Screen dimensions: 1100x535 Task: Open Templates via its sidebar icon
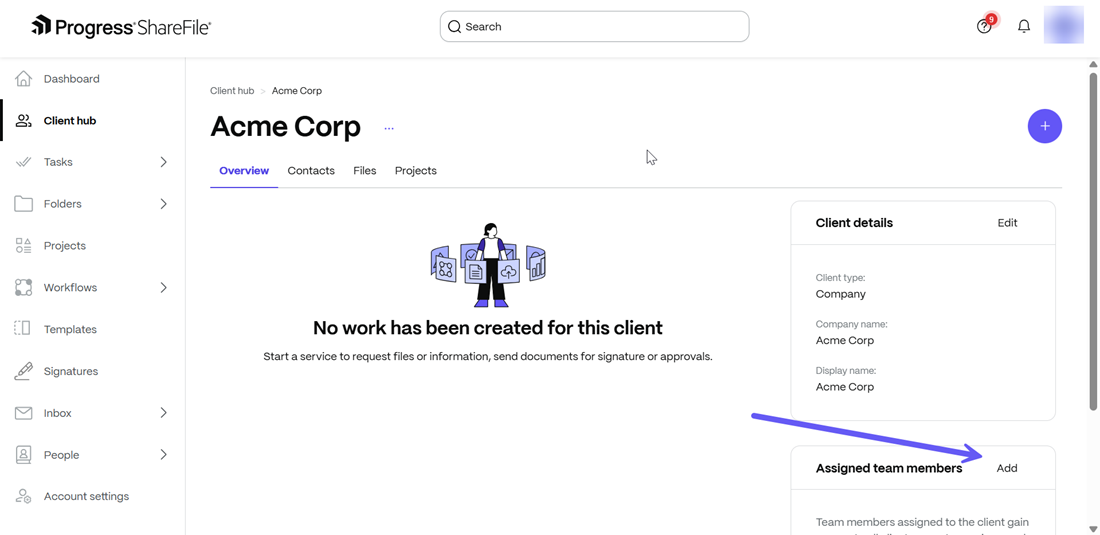tap(24, 329)
